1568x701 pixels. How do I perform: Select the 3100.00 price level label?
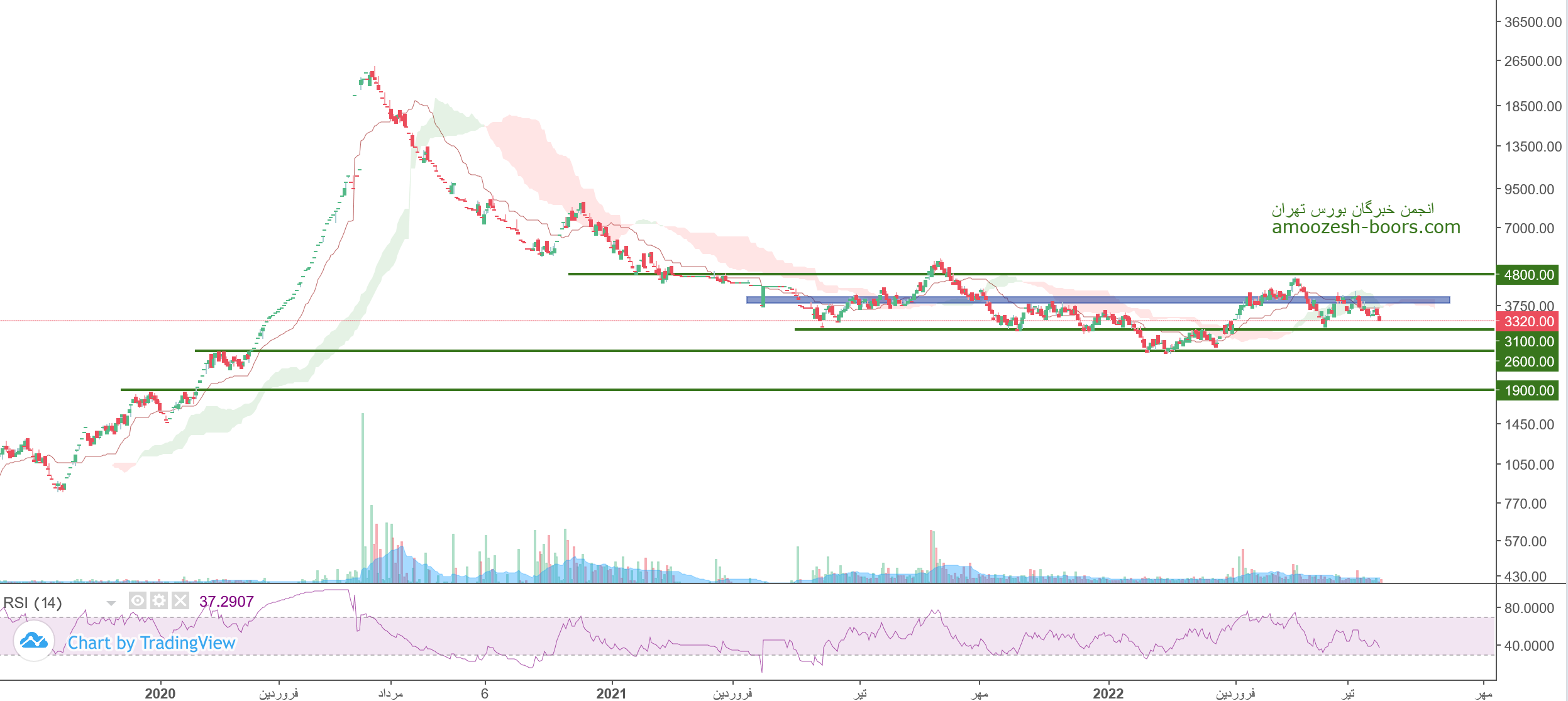coord(1528,341)
